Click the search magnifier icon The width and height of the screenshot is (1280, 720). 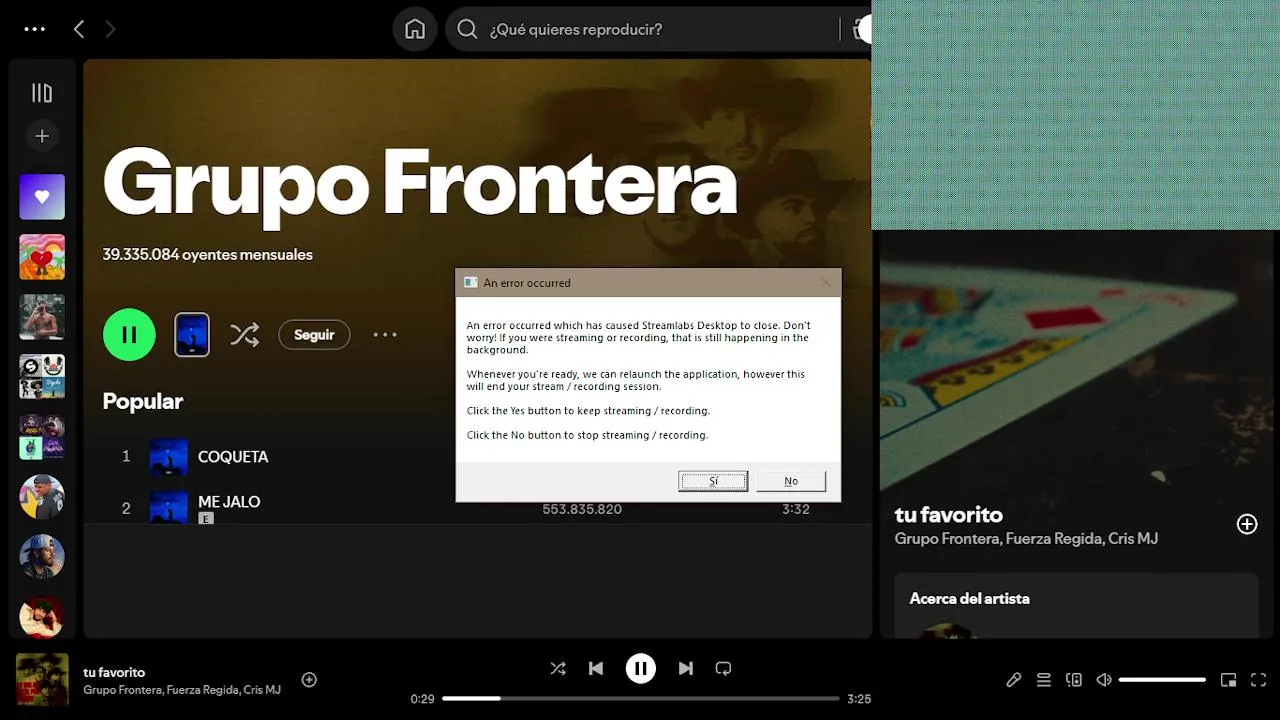(467, 29)
